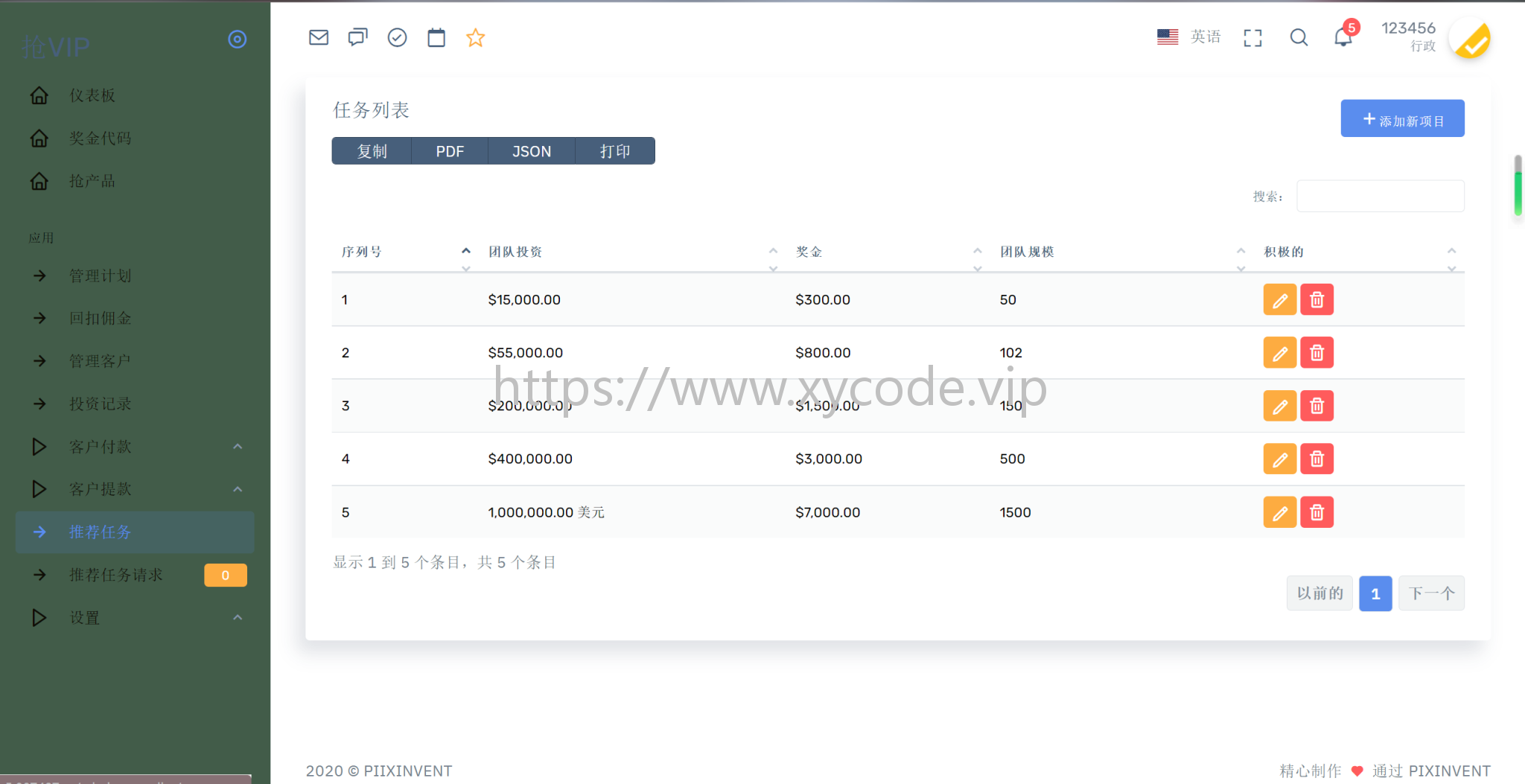Toggle the sidebar collapse circle icon
Viewport: 1525px width, 784px height.
pos(238,39)
